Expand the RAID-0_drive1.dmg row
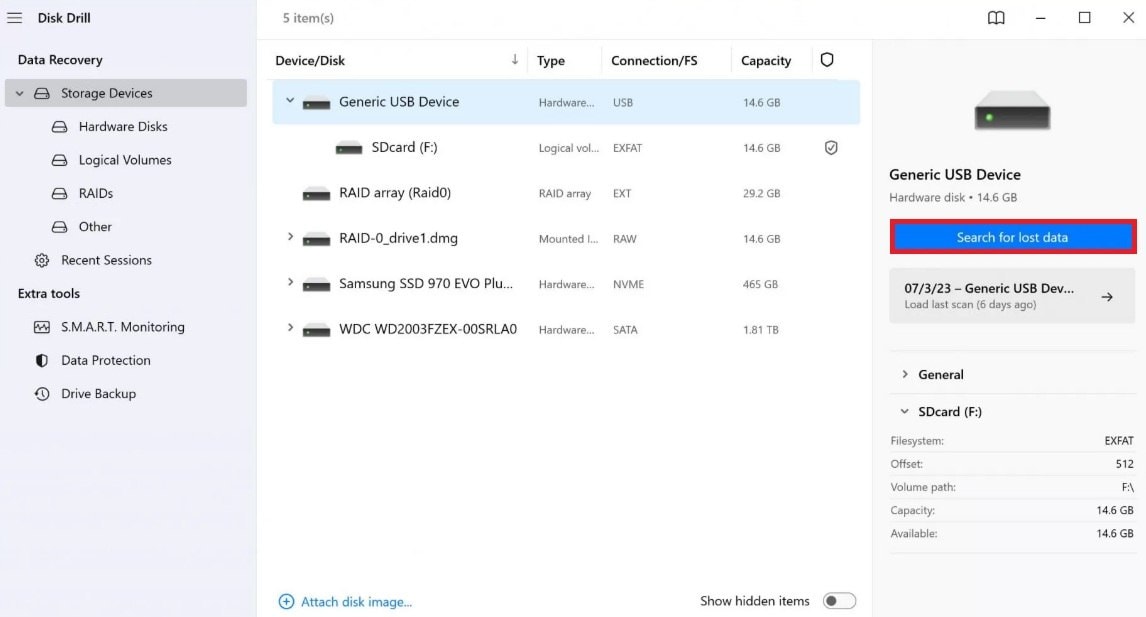This screenshot has width=1146, height=617. [290, 237]
